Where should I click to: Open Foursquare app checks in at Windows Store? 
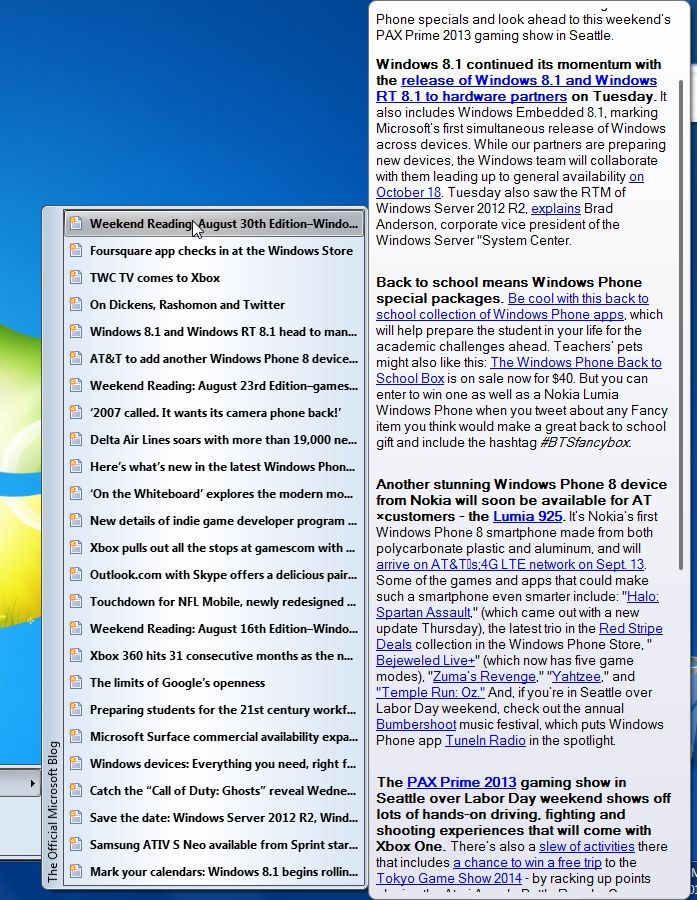click(214, 250)
